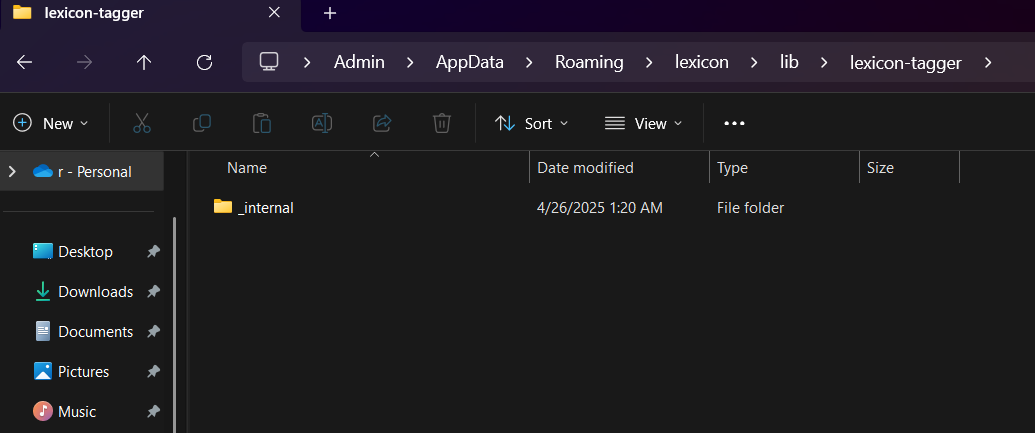Go up one directory level
Screen dimensions: 1035x433
point(144,62)
